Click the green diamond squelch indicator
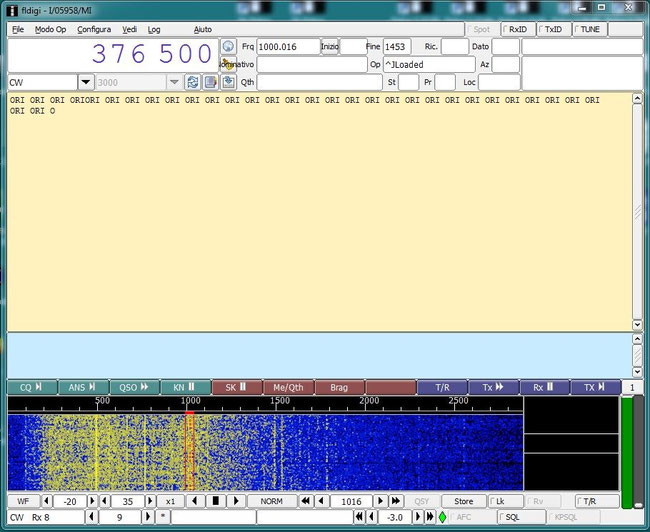 tap(442, 517)
